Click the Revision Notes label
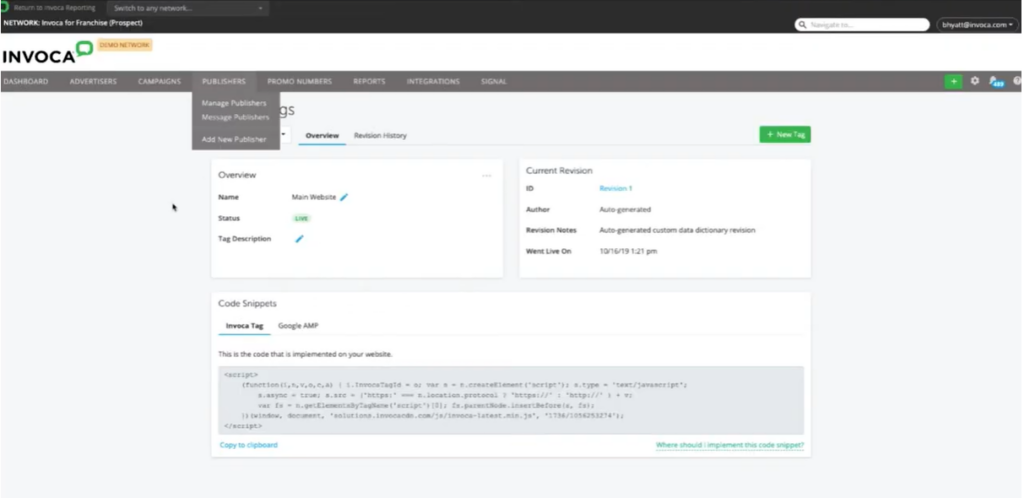The image size is (1024, 498). point(550,230)
